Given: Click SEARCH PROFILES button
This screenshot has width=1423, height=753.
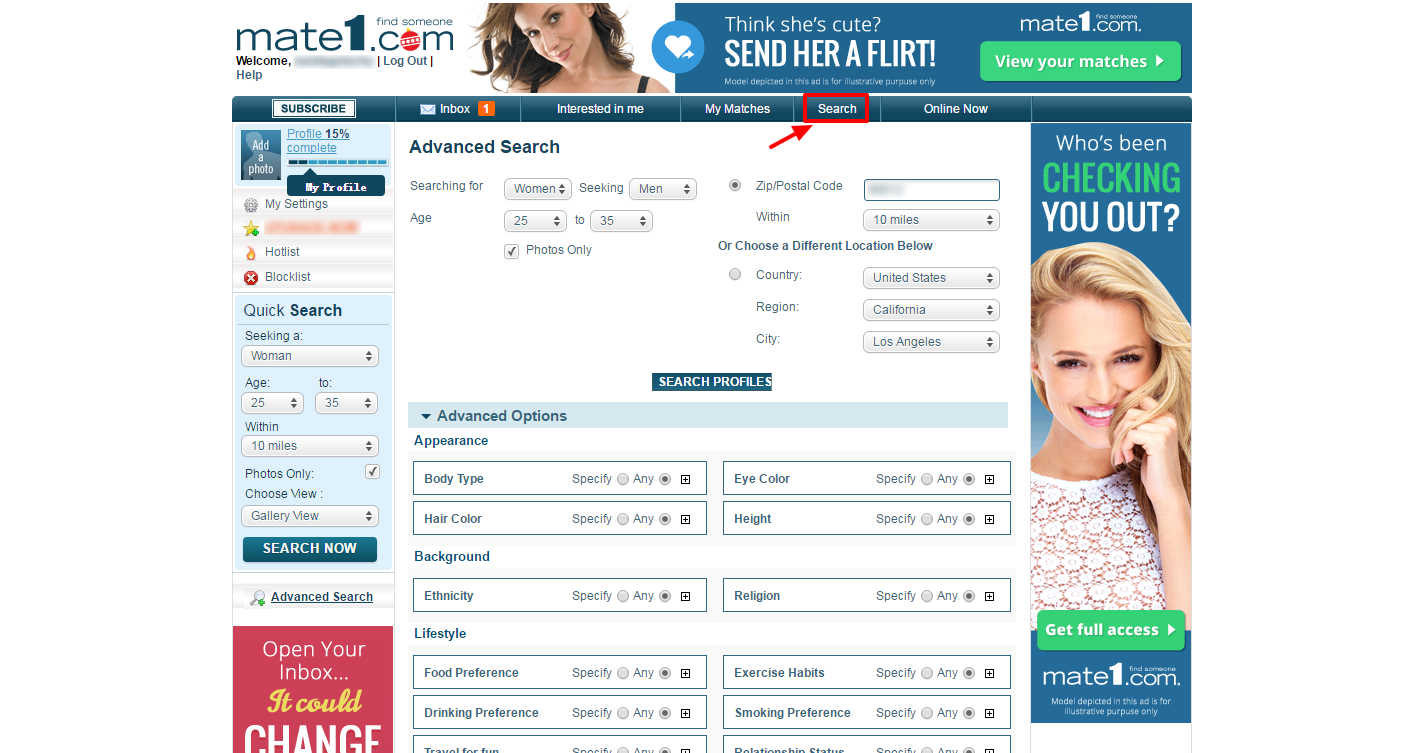Looking at the screenshot, I should (x=714, y=382).
